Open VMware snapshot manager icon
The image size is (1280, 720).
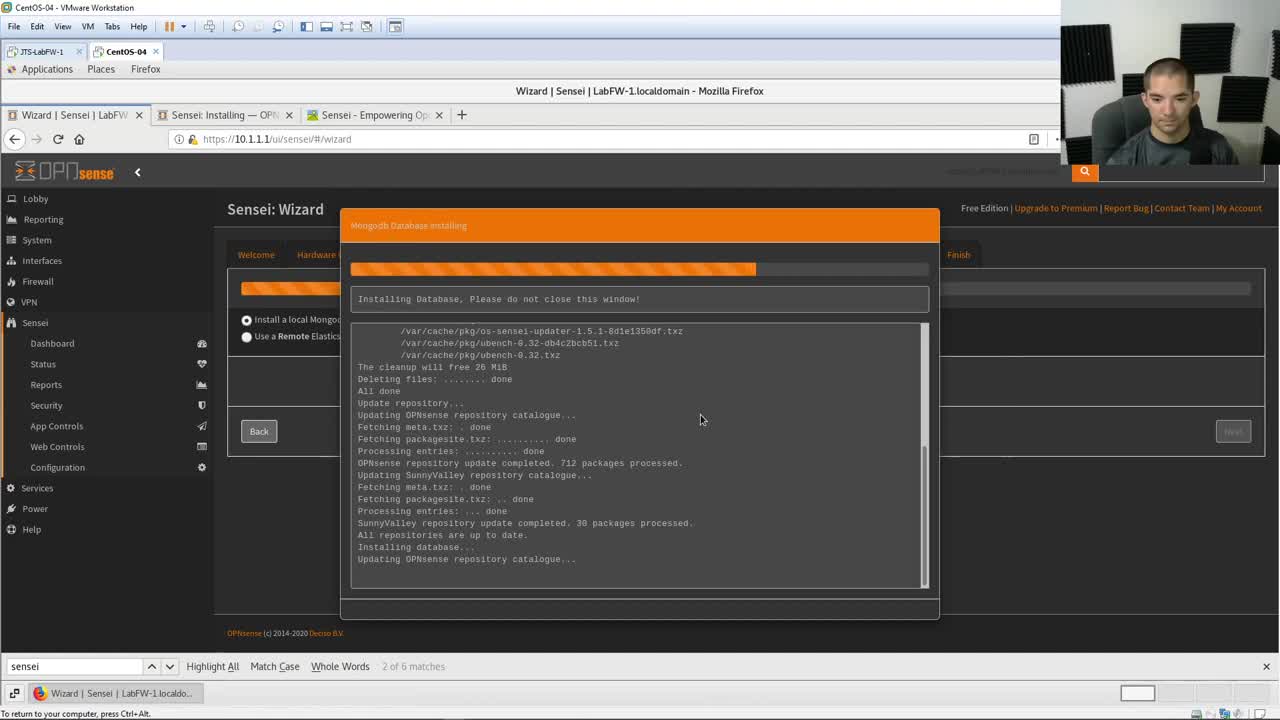278,26
